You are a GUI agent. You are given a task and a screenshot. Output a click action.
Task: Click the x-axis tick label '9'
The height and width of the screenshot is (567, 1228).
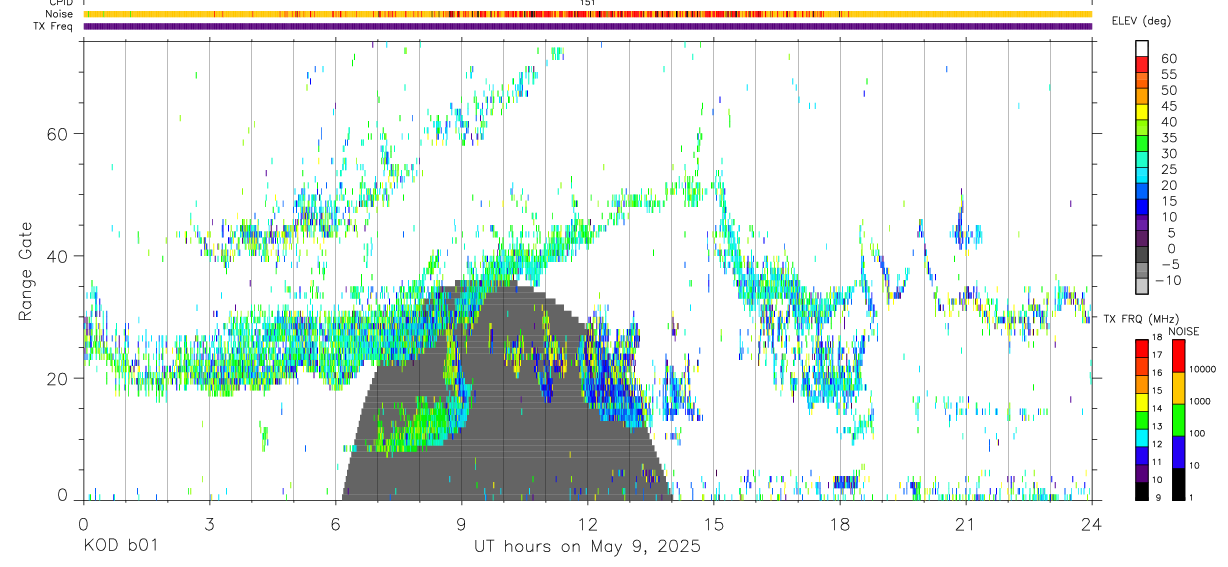click(461, 525)
